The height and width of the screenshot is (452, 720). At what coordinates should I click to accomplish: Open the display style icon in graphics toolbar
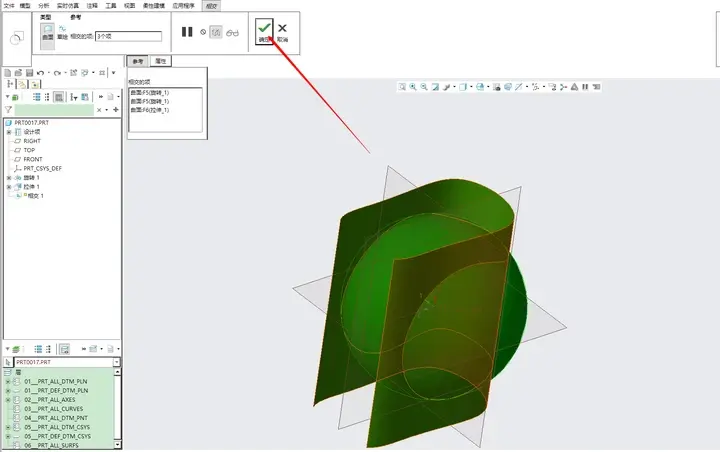click(480, 87)
